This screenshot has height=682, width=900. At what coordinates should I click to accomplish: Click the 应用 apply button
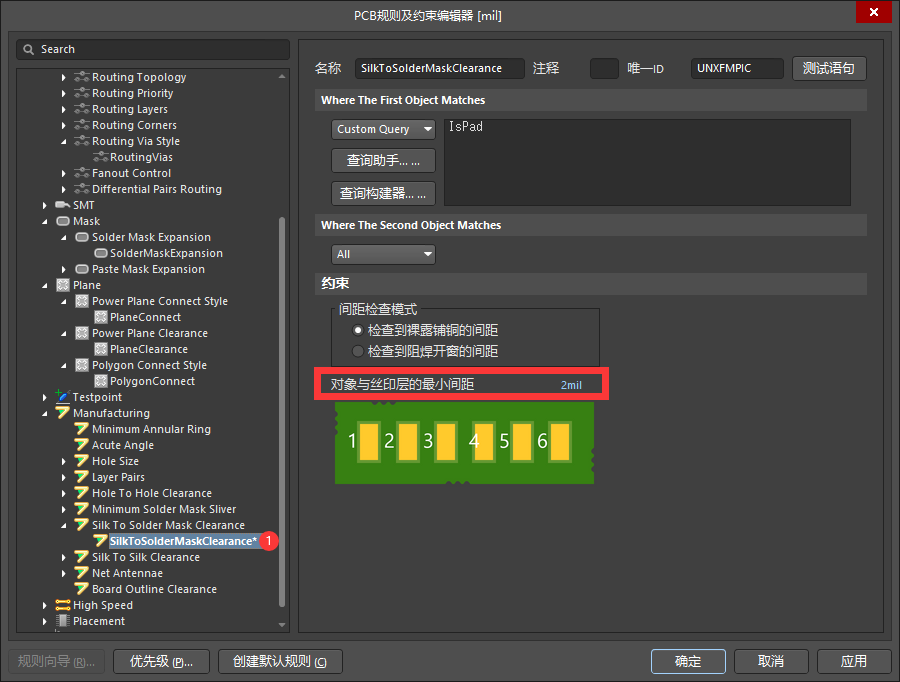point(854,661)
